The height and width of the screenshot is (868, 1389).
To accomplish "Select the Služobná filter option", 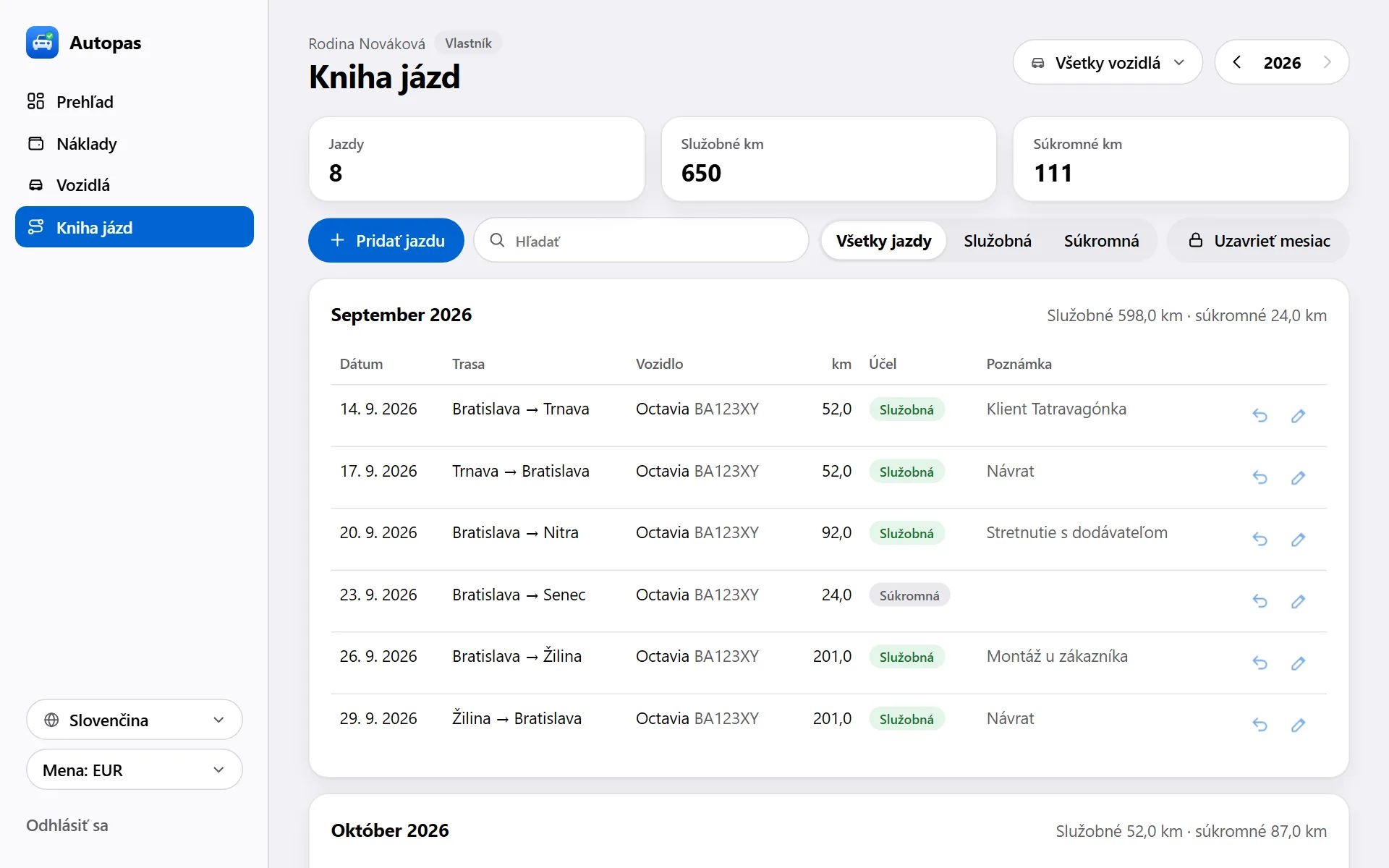I will click(x=997, y=241).
